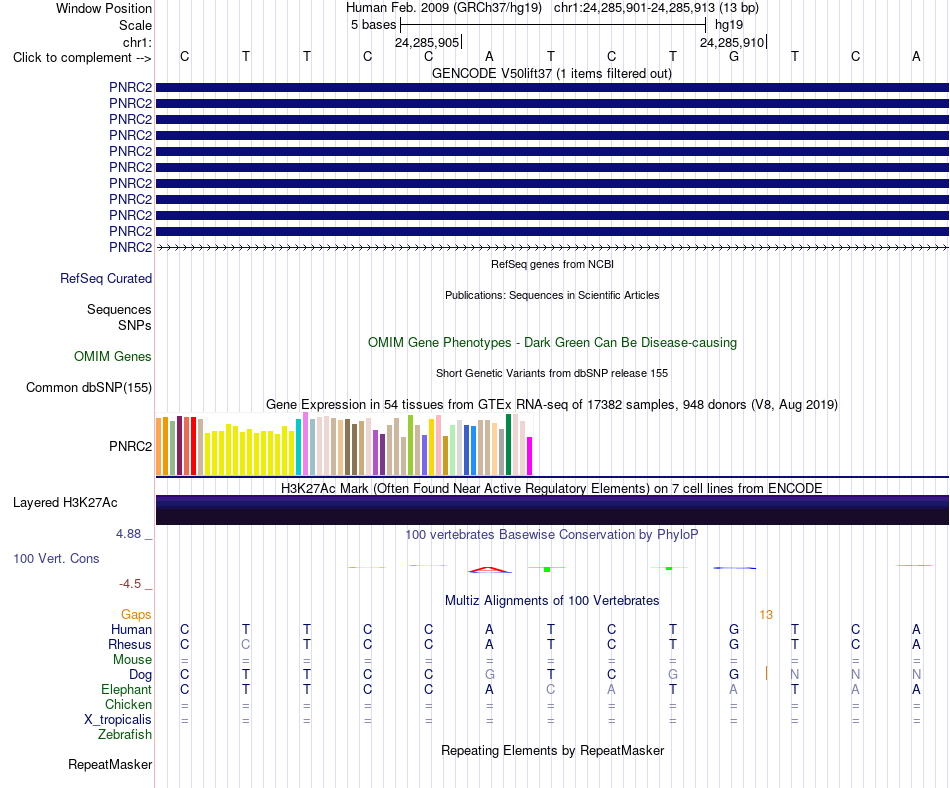Click the 'Scale' label

pyautogui.click(x=135, y=25)
